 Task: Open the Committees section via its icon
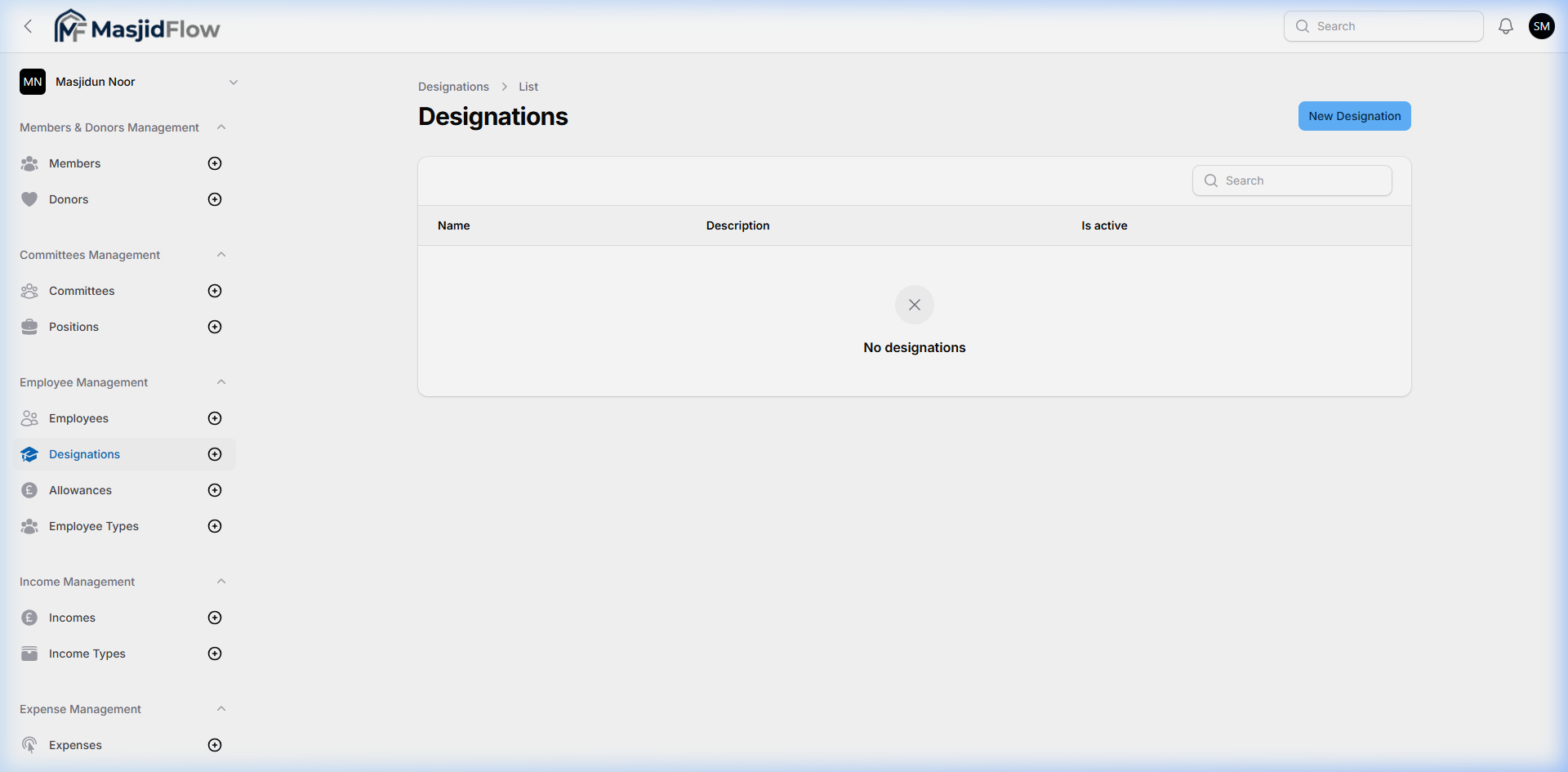[29, 291]
